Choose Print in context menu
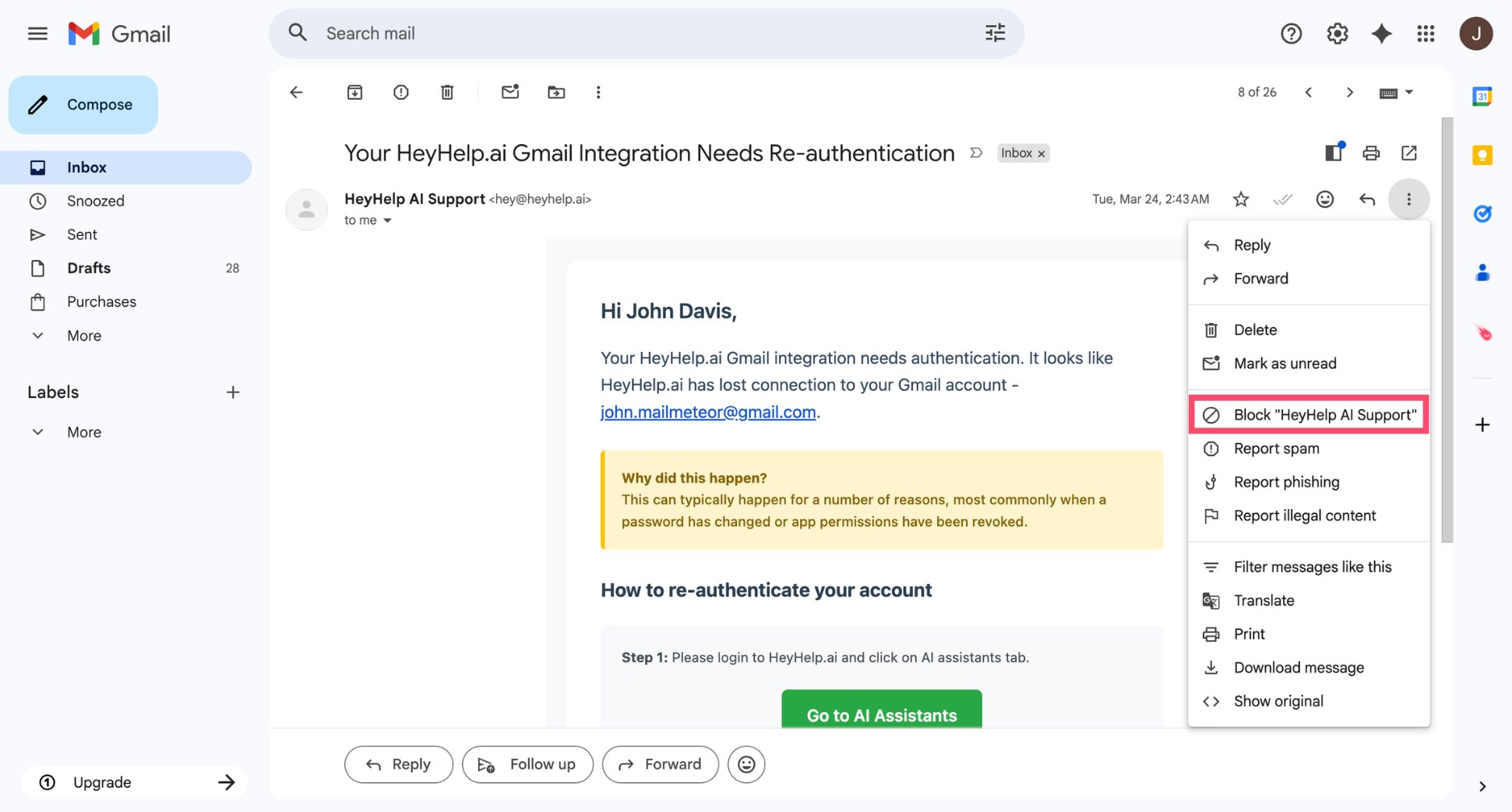This screenshot has width=1512, height=812. [x=1309, y=634]
